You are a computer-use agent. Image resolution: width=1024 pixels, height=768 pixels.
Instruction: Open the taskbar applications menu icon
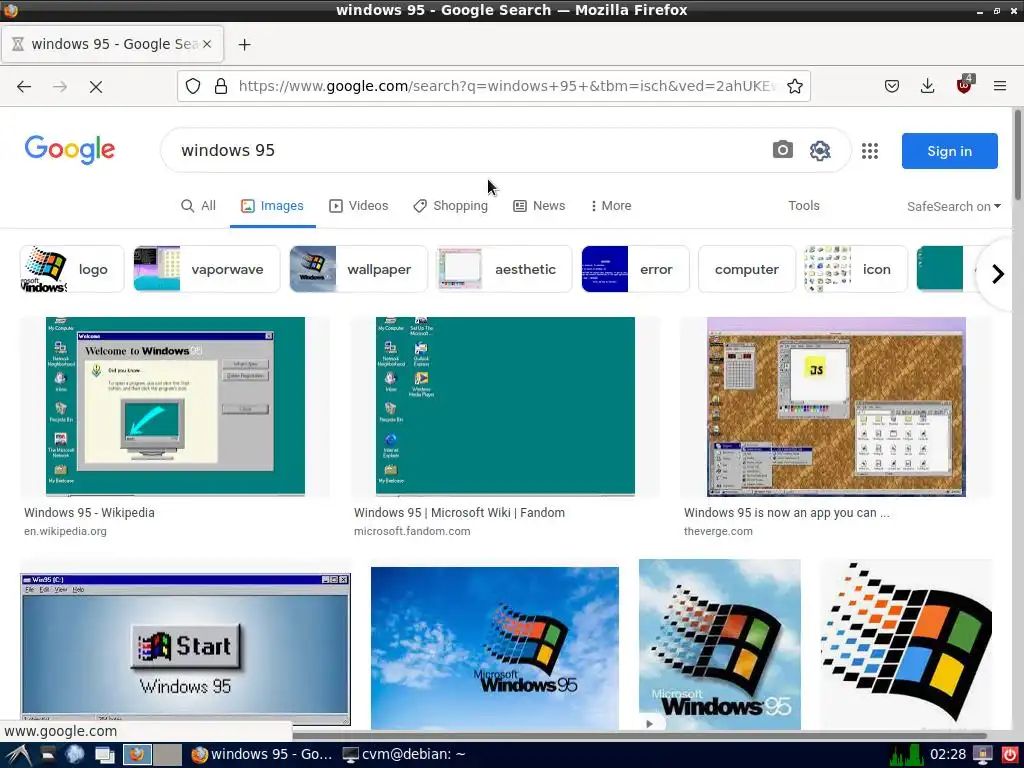[18, 755]
